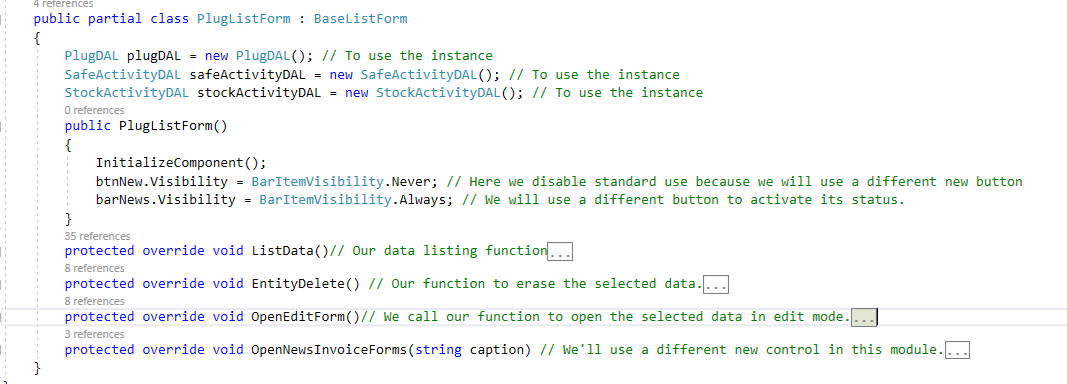Open the 3 references CodeLens link

(x=95, y=334)
